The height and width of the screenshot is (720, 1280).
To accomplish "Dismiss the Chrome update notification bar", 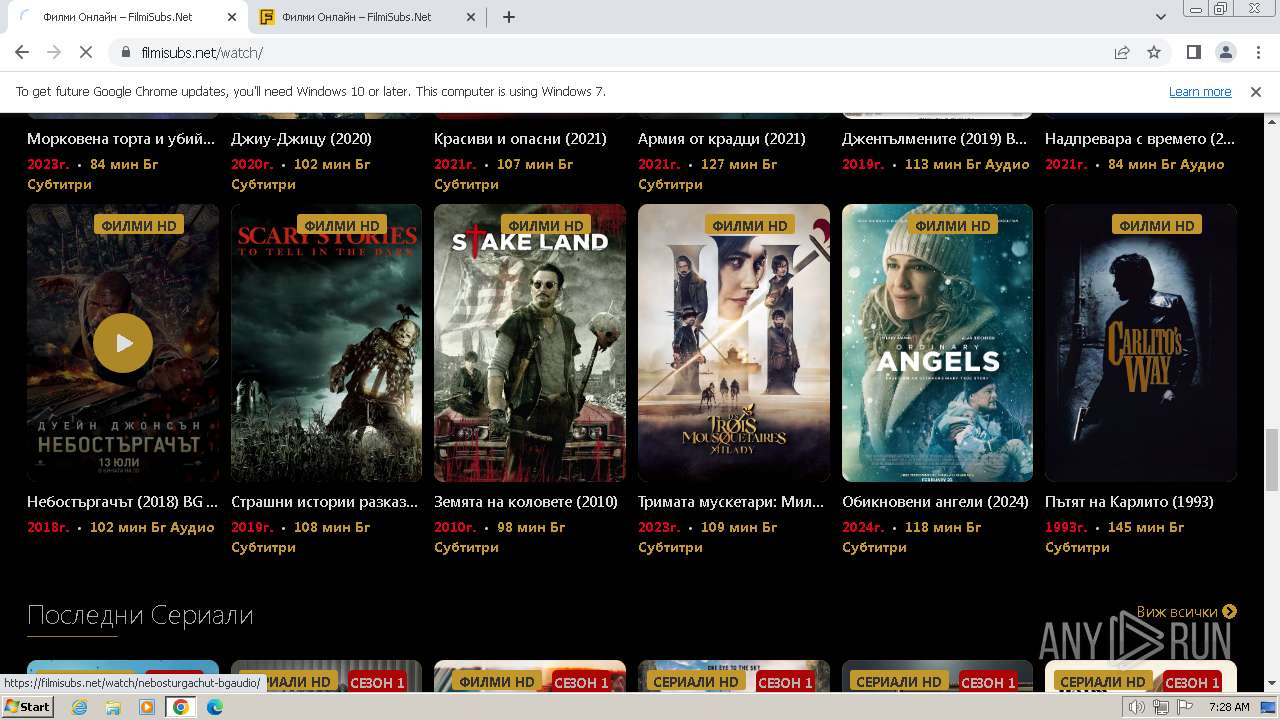I will [1256, 91].
